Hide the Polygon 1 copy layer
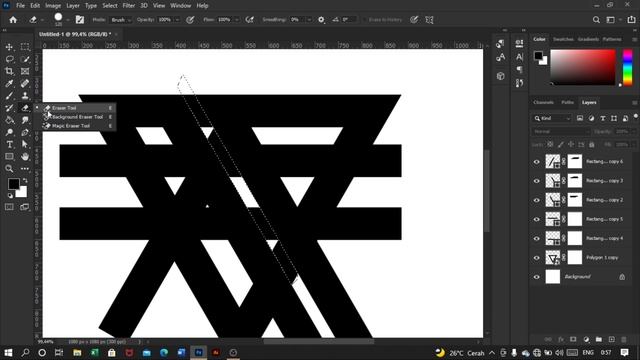The width and height of the screenshot is (640, 360). pyautogui.click(x=537, y=258)
